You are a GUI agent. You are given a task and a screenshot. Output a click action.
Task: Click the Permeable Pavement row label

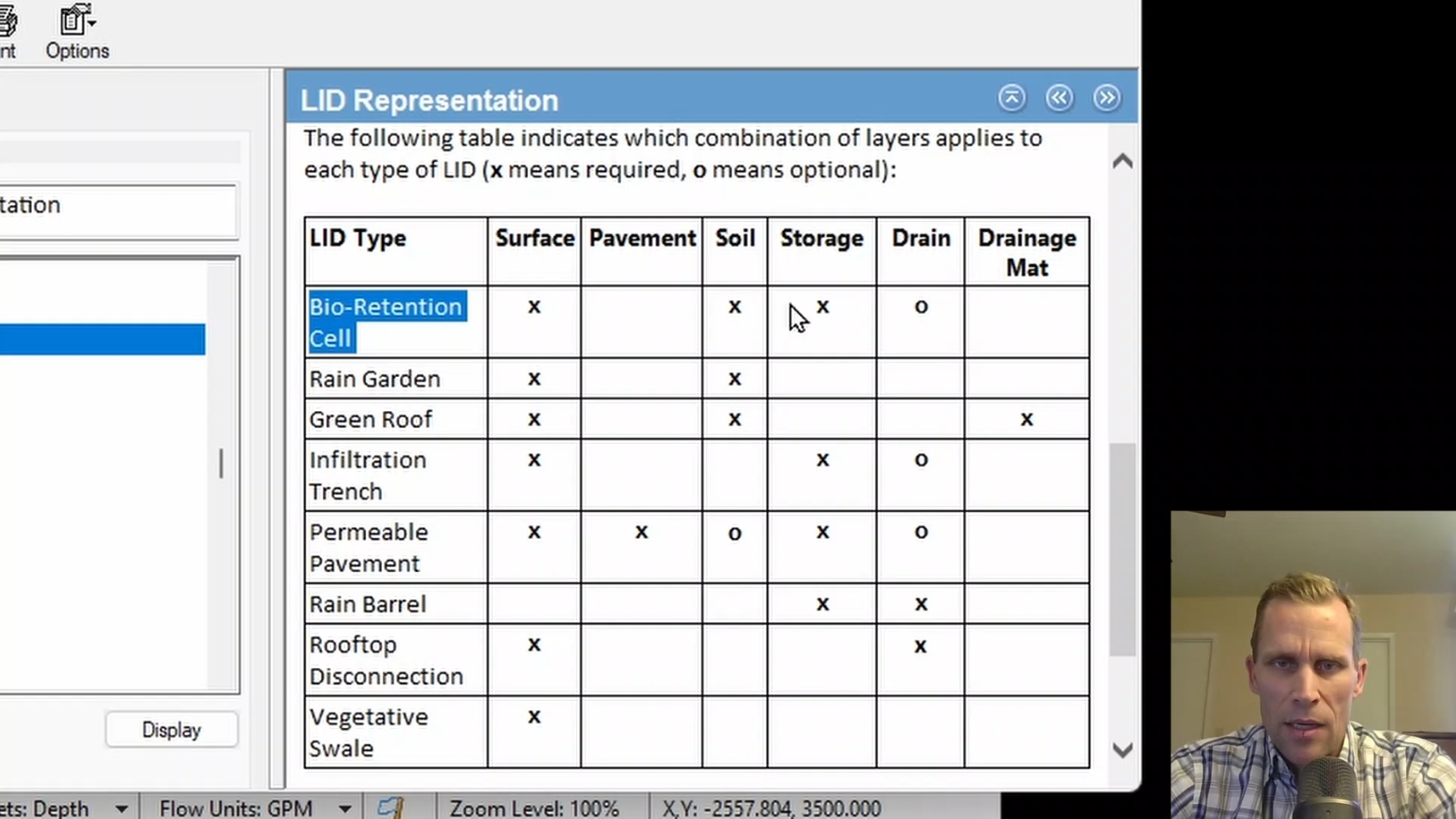(369, 548)
